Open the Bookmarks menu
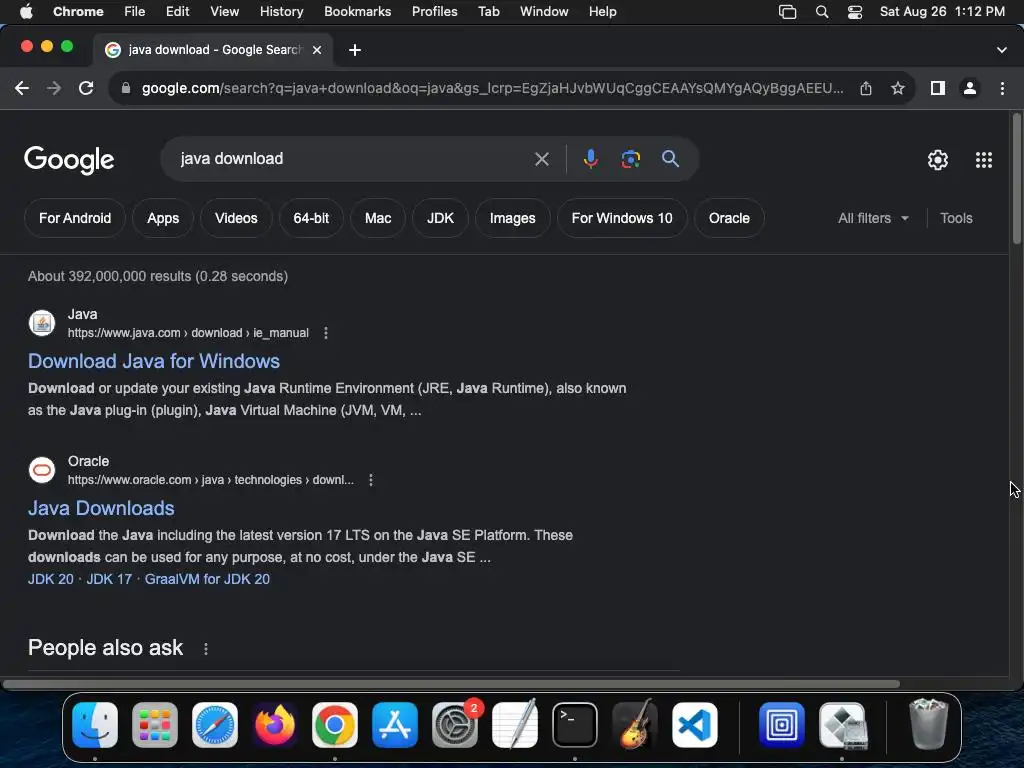This screenshot has width=1024, height=768. coord(358,12)
